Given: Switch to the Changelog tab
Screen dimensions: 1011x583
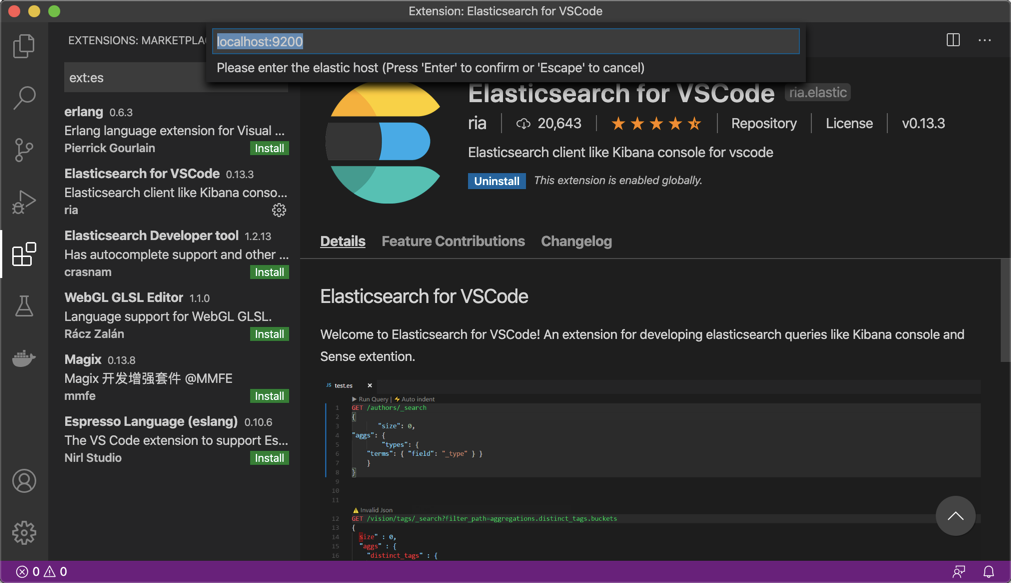Looking at the screenshot, I should point(576,241).
